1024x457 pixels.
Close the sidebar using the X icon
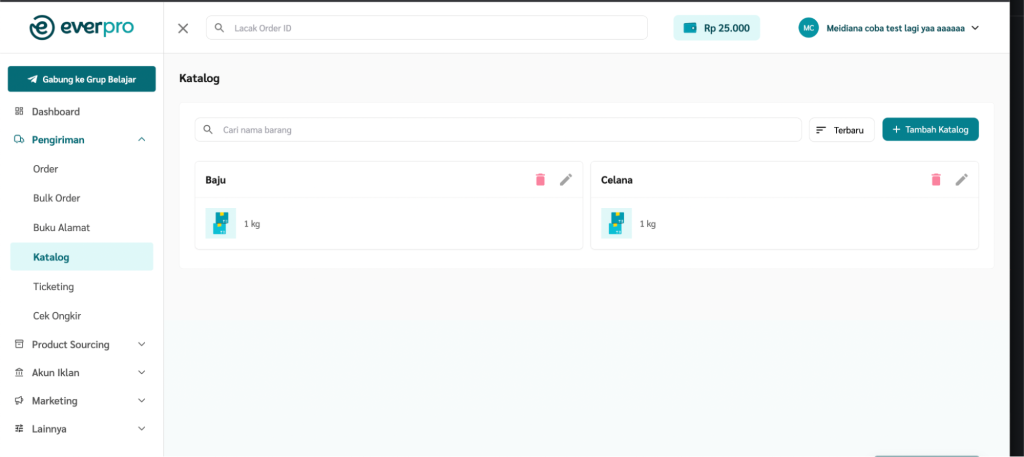tap(183, 28)
